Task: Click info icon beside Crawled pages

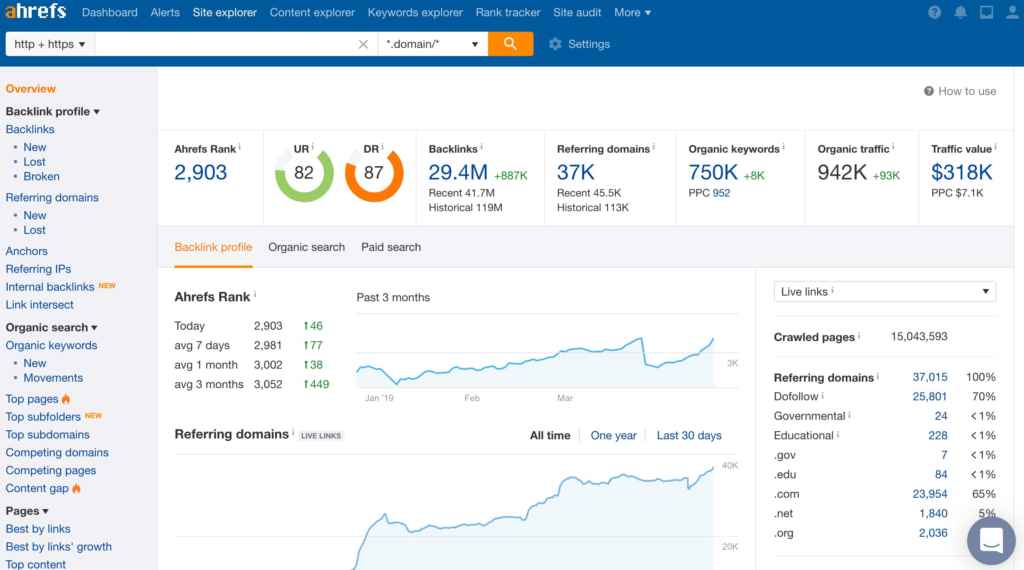Action: [x=859, y=336]
